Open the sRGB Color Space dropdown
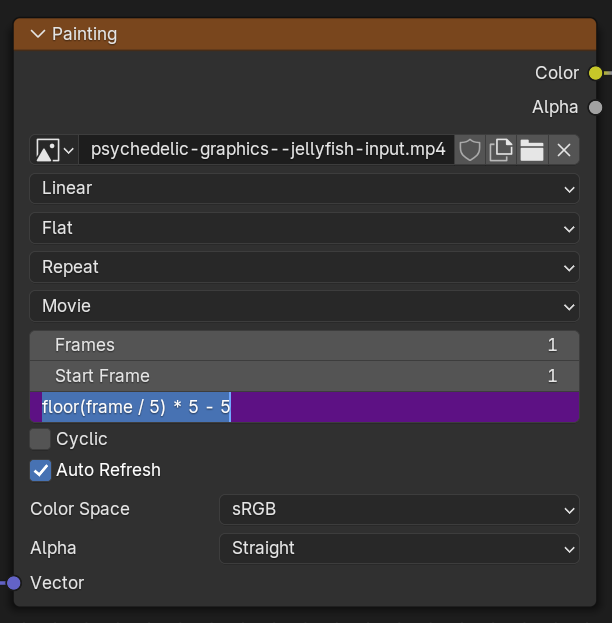Viewport: 612px width, 623px height. 399,509
